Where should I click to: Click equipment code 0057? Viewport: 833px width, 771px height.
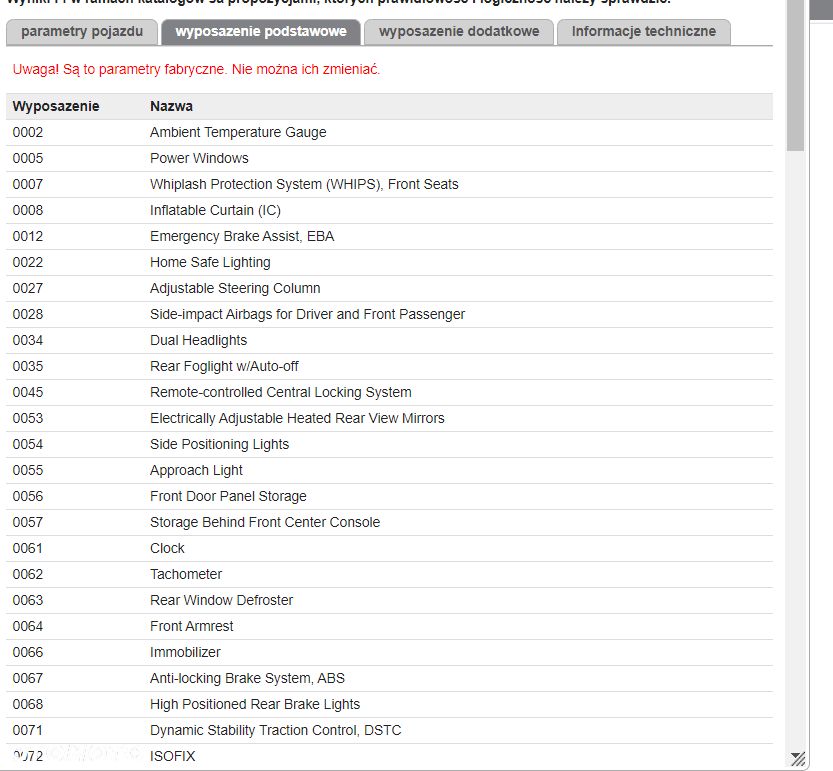28,523
